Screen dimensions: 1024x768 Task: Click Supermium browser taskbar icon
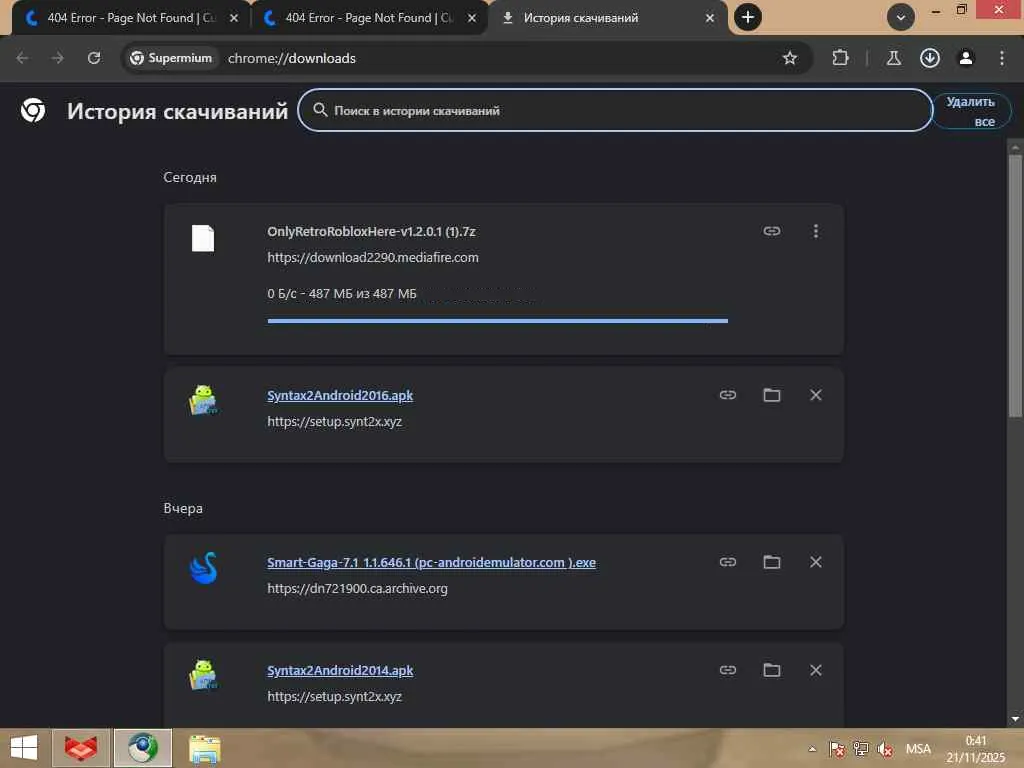tap(142, 748)
